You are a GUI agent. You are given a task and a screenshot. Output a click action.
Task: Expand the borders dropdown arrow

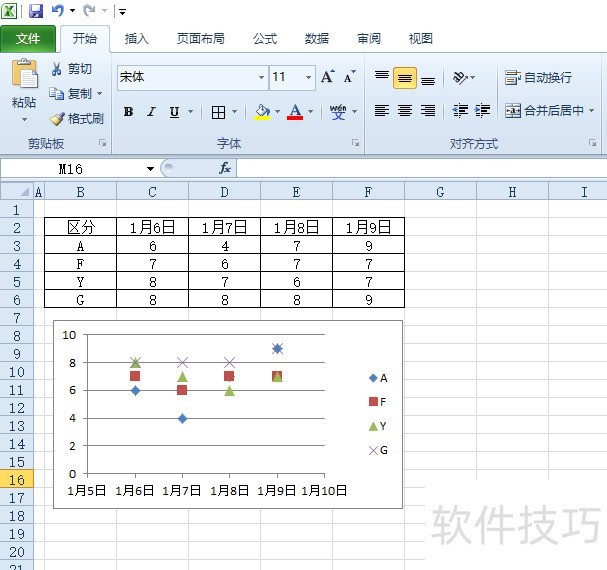(234, 112)
